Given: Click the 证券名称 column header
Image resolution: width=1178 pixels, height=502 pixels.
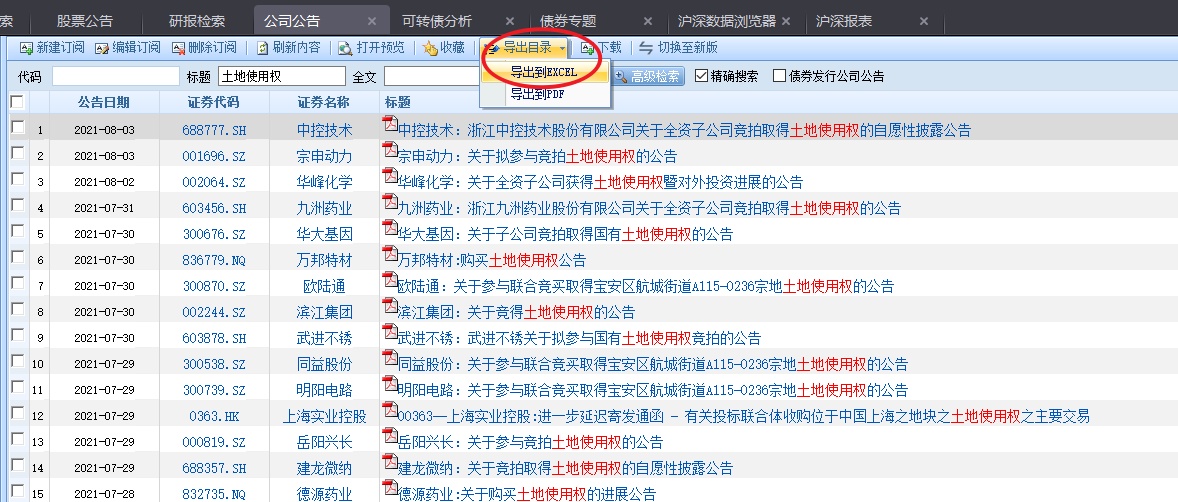Looking at the screenshot, I should pos(325,102).
